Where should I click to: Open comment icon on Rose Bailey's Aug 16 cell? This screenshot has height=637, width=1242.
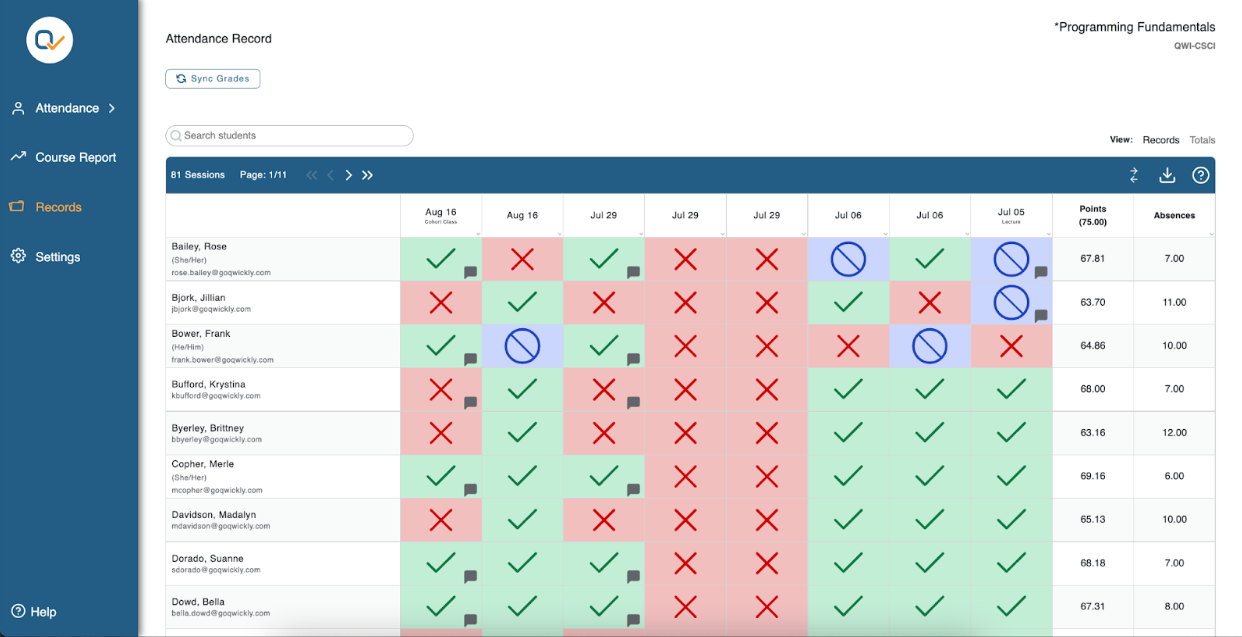470,272
